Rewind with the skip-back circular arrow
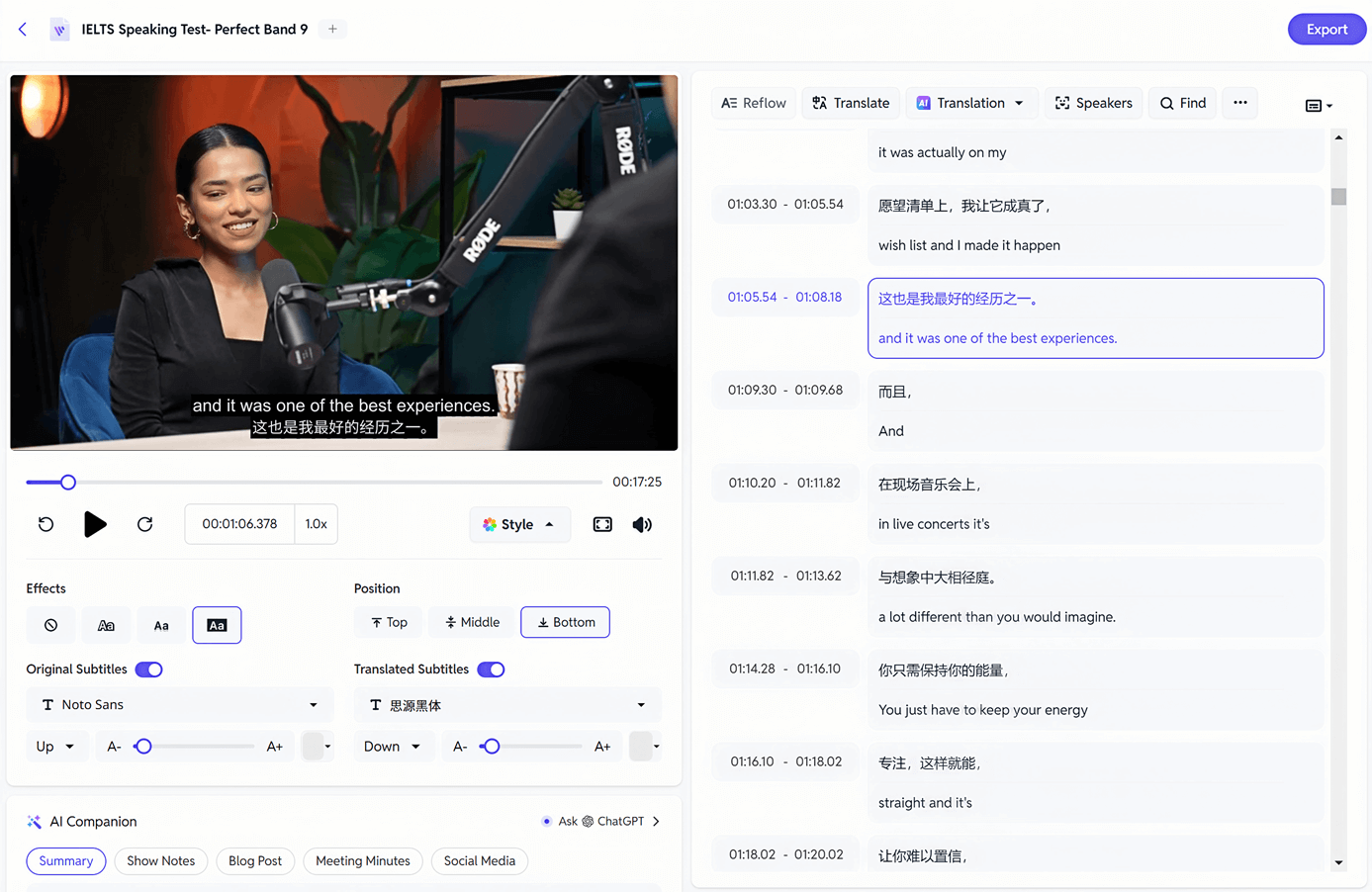The height and width of the screenshot is (892, 1372). pos(46,524)
